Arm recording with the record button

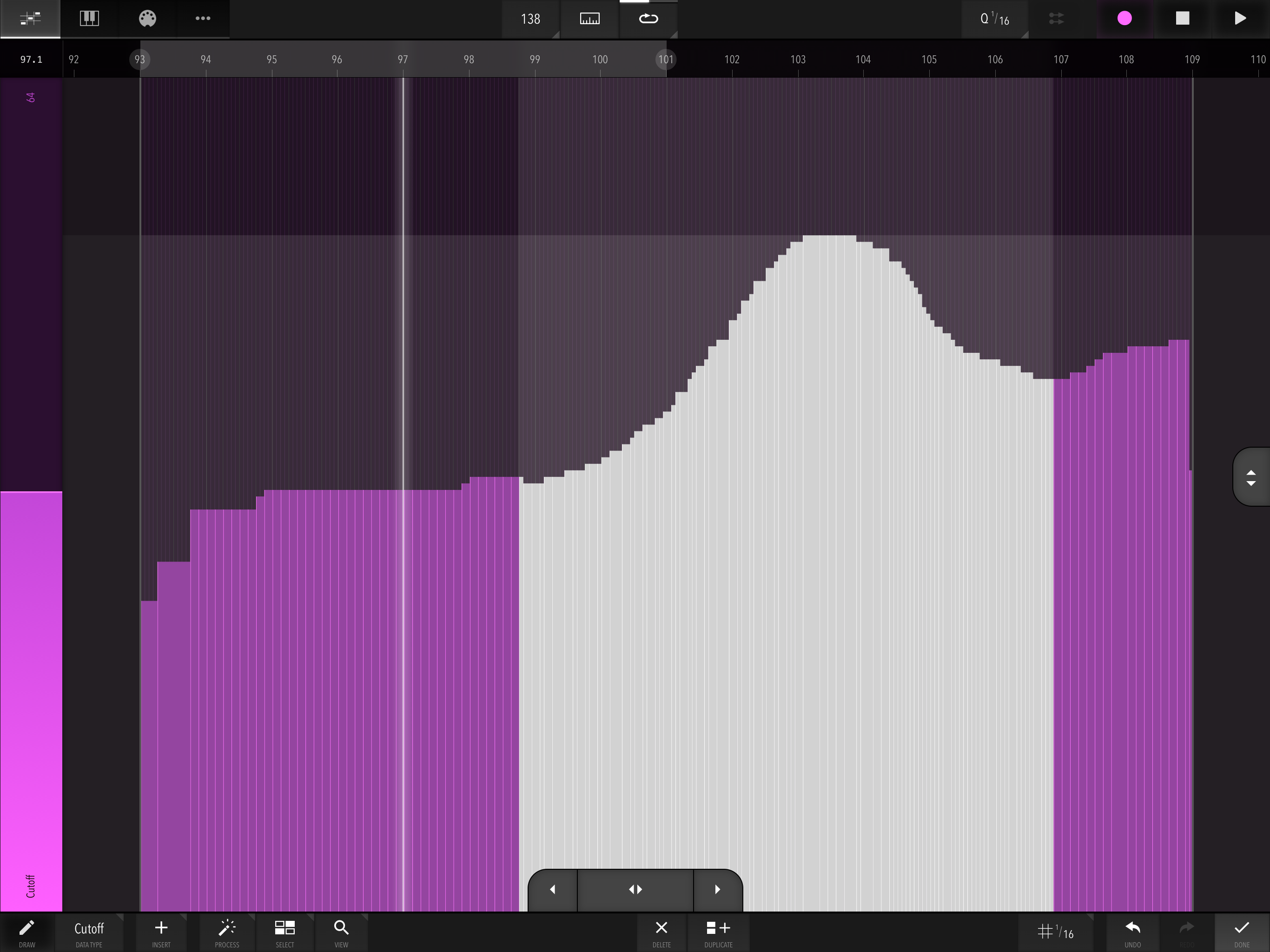(x=1124, y=19)
